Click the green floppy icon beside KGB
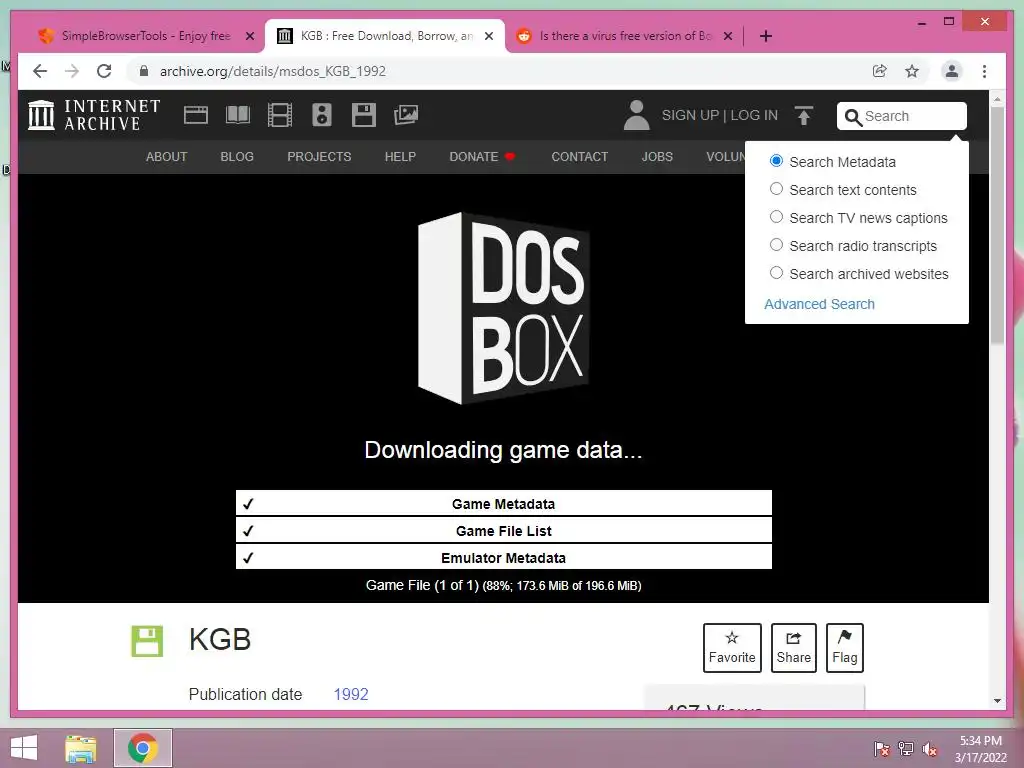The height and width of the screenshot is (768, 1024). (x=147, y=641)
